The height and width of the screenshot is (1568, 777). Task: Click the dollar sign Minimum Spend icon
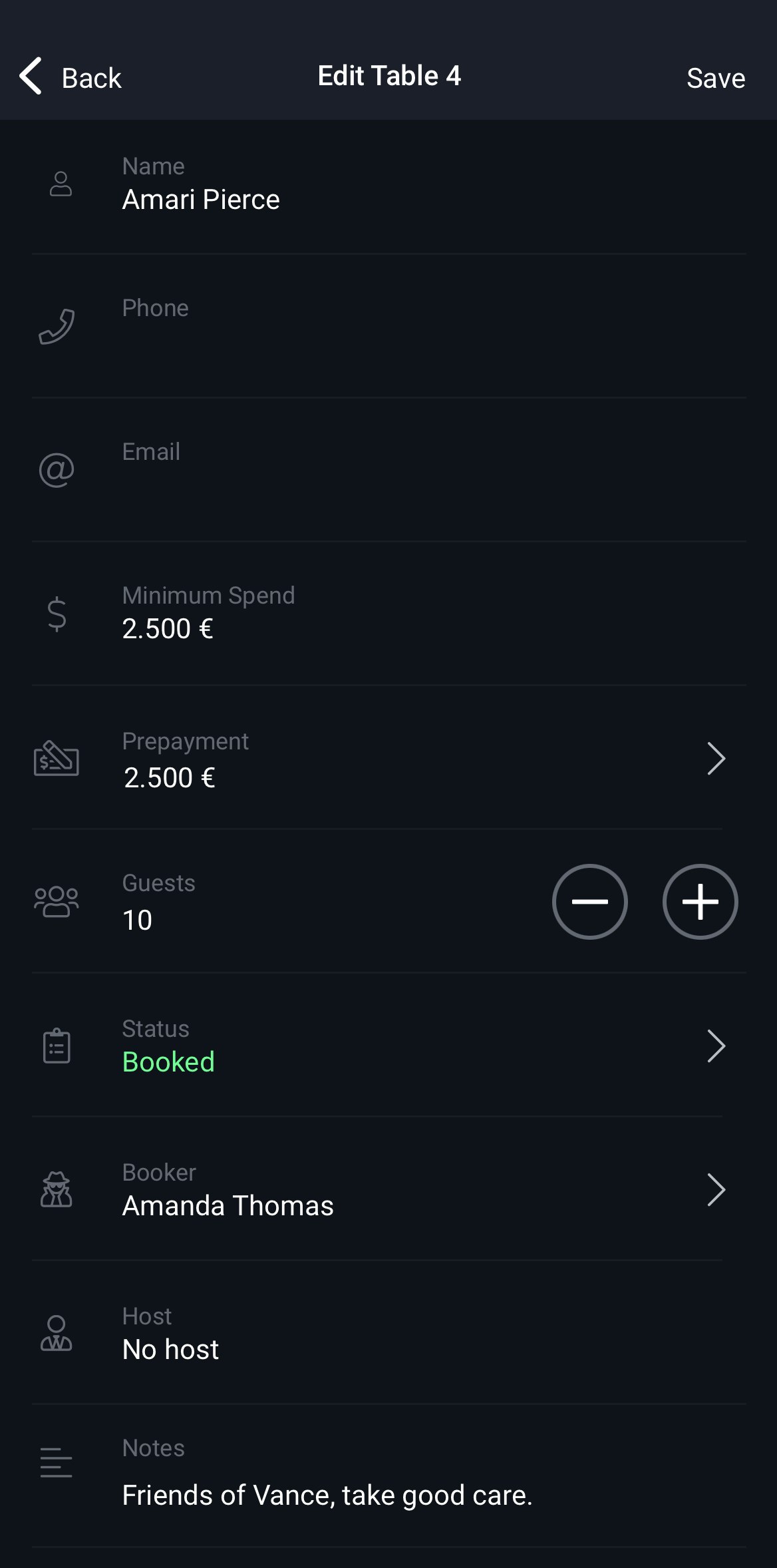[x=57, y=614]
